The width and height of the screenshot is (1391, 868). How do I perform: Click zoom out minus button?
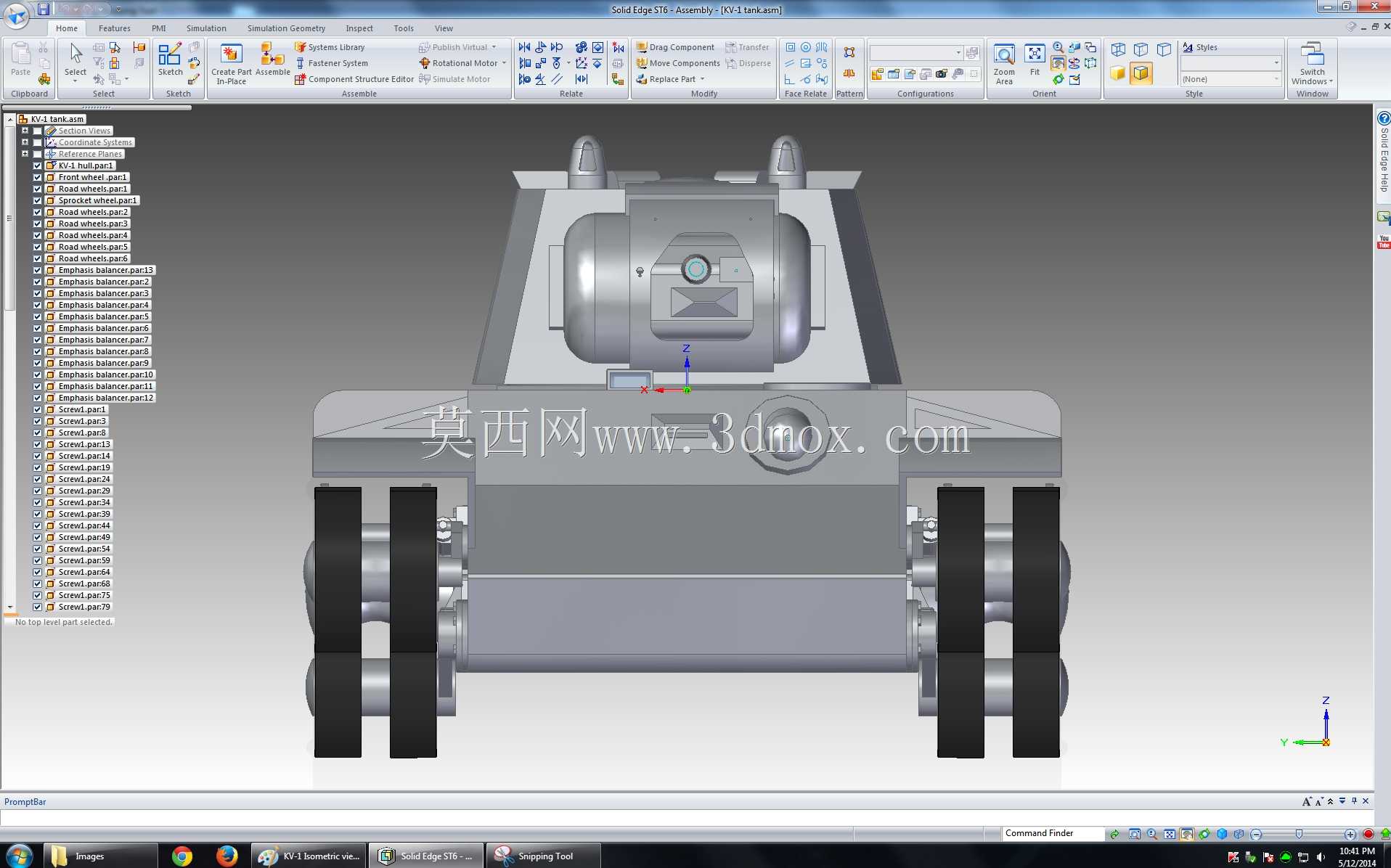pos(1256,834)
